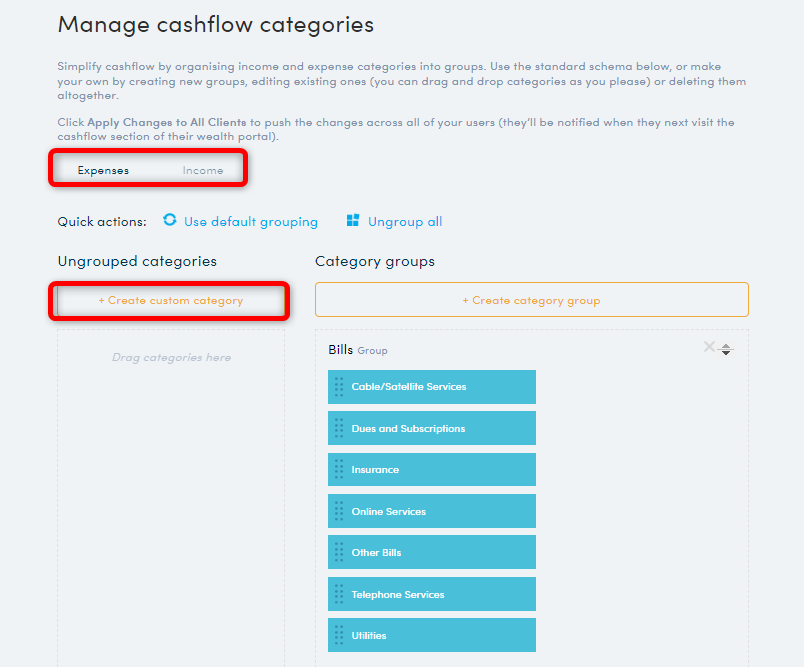Click the Quick actions label
Image resolution: width=804 pixels, height=667 pixels.
click(x=102, y=221)
